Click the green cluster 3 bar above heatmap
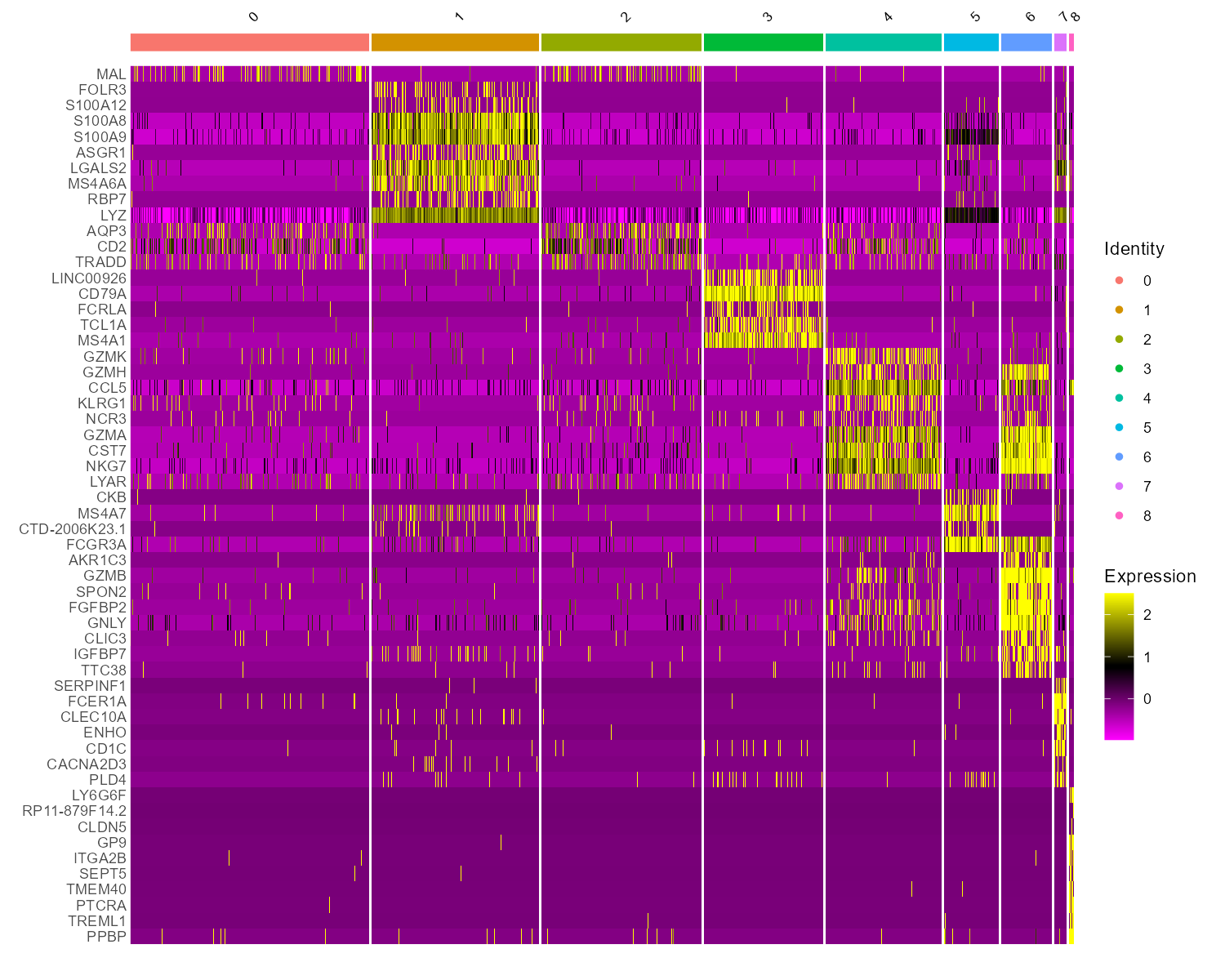1225x980 pixels. (763, 42)
